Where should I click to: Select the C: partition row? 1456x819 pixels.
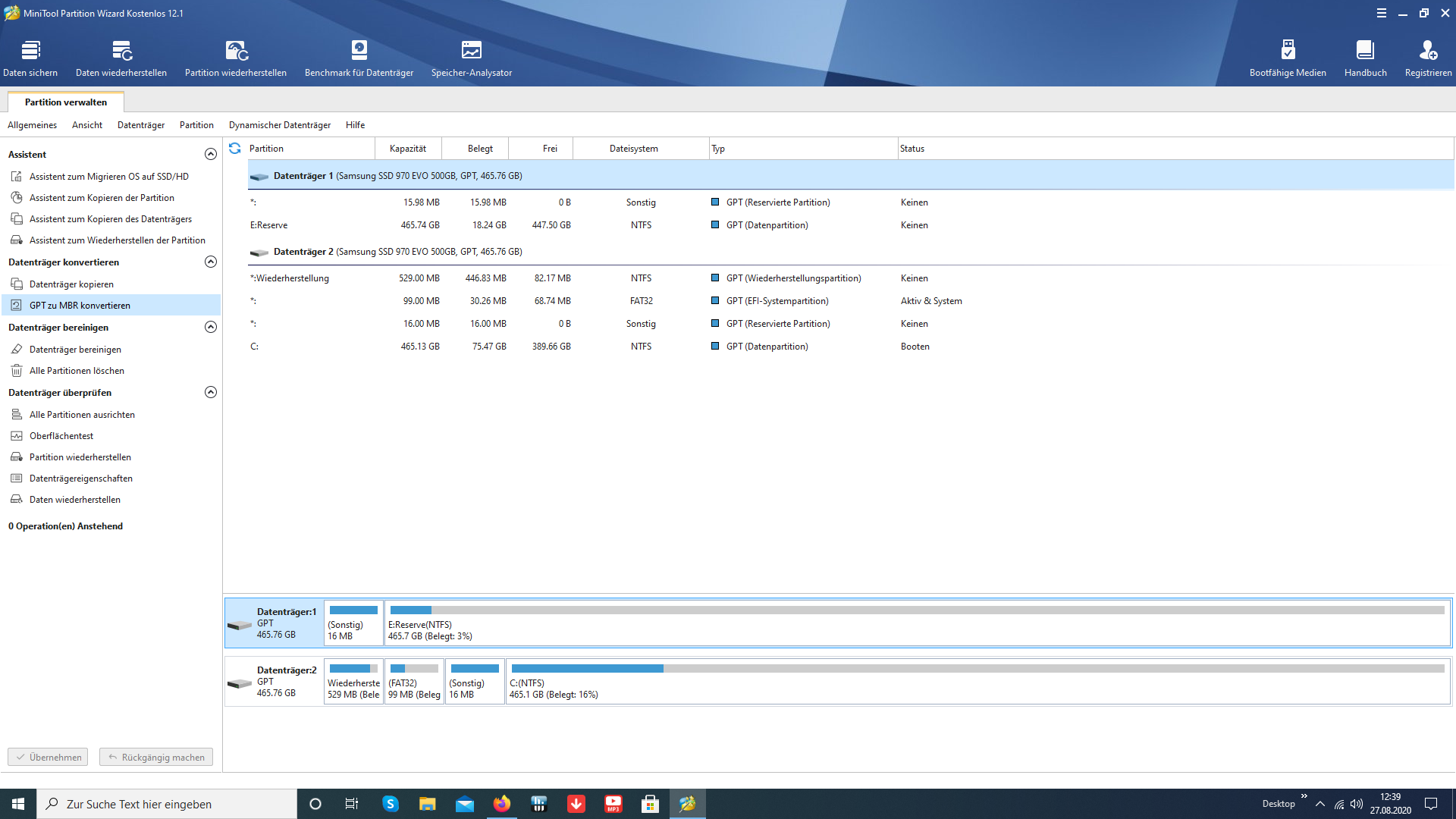tap(851, 347)
